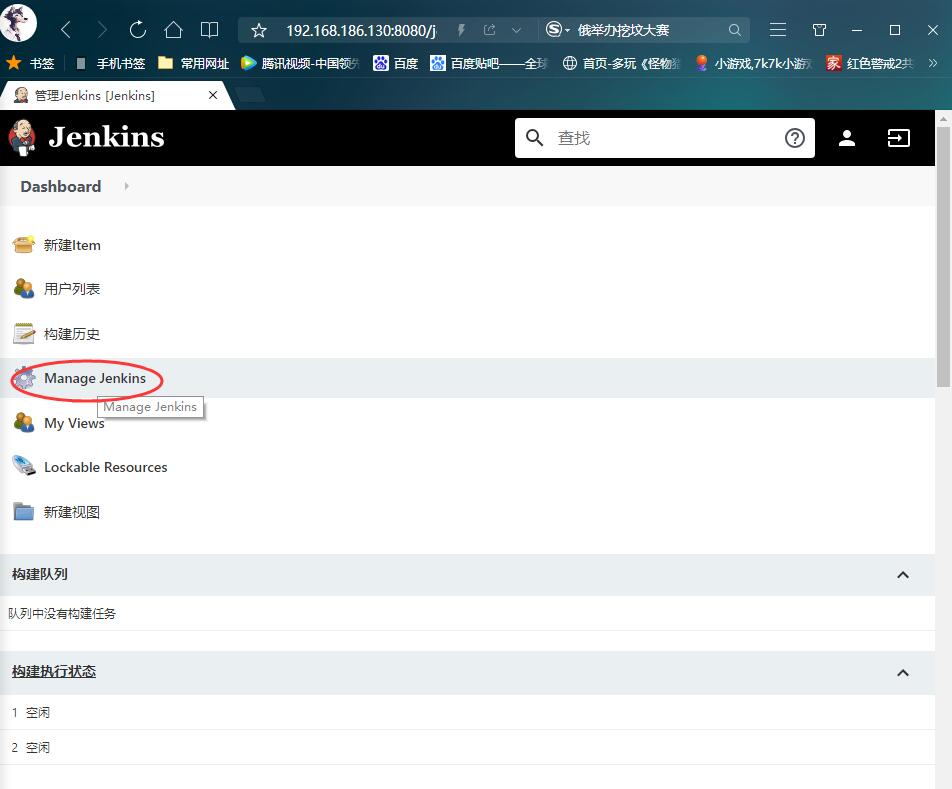The width and height of the screenshot is (952, 789).
Task: Open the 用户列表 link
Action: coord(72,289)
